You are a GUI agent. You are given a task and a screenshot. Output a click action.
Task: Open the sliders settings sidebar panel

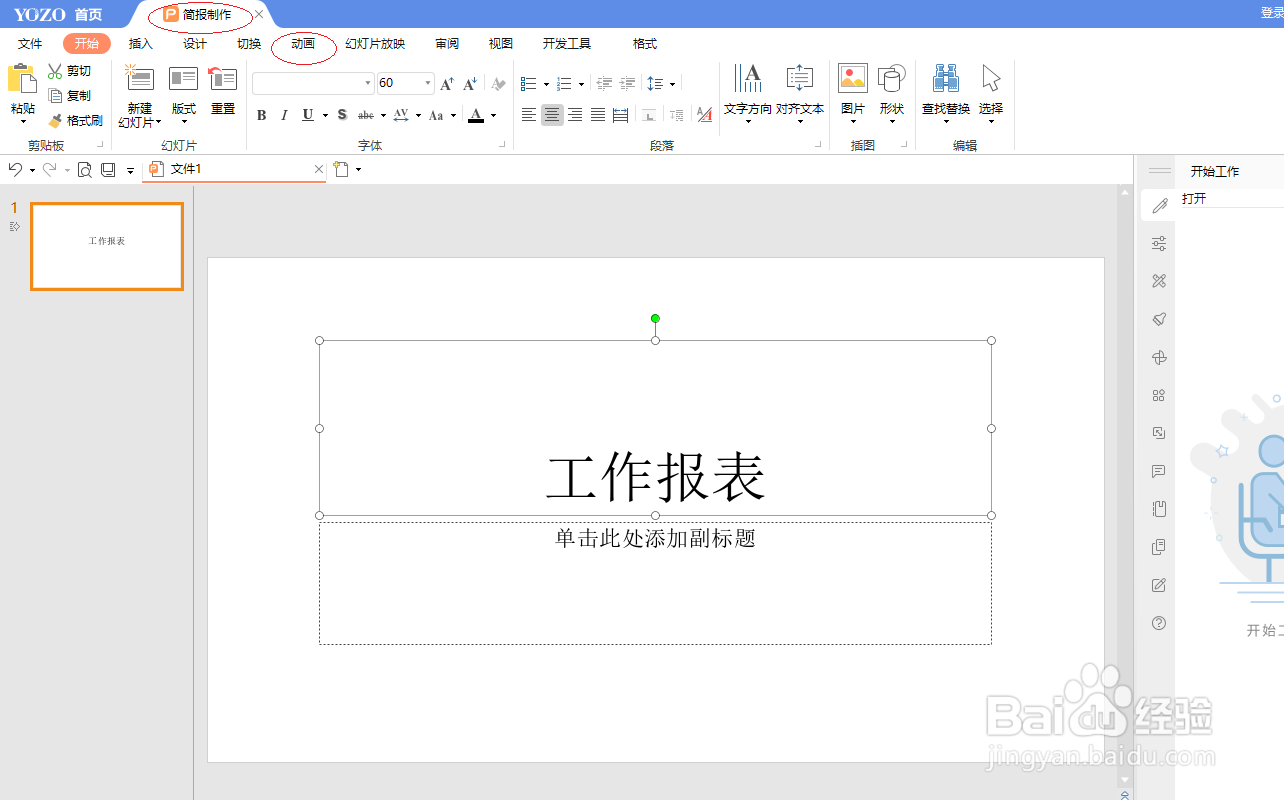click(1159, 243)
